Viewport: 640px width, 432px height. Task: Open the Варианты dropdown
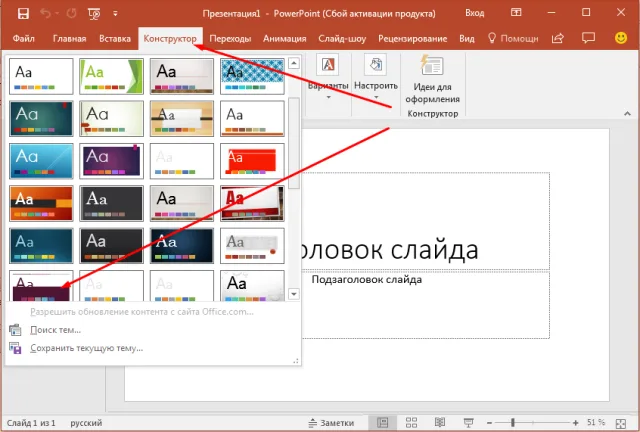coord(328,77)
